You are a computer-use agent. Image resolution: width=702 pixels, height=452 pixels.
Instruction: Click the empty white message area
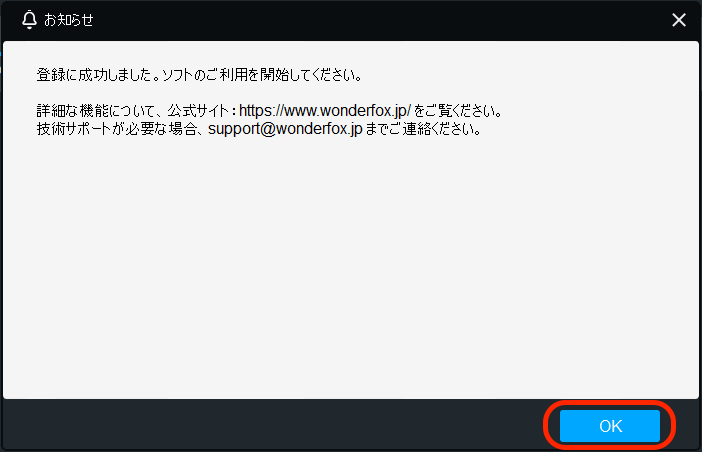coord(351,269)
